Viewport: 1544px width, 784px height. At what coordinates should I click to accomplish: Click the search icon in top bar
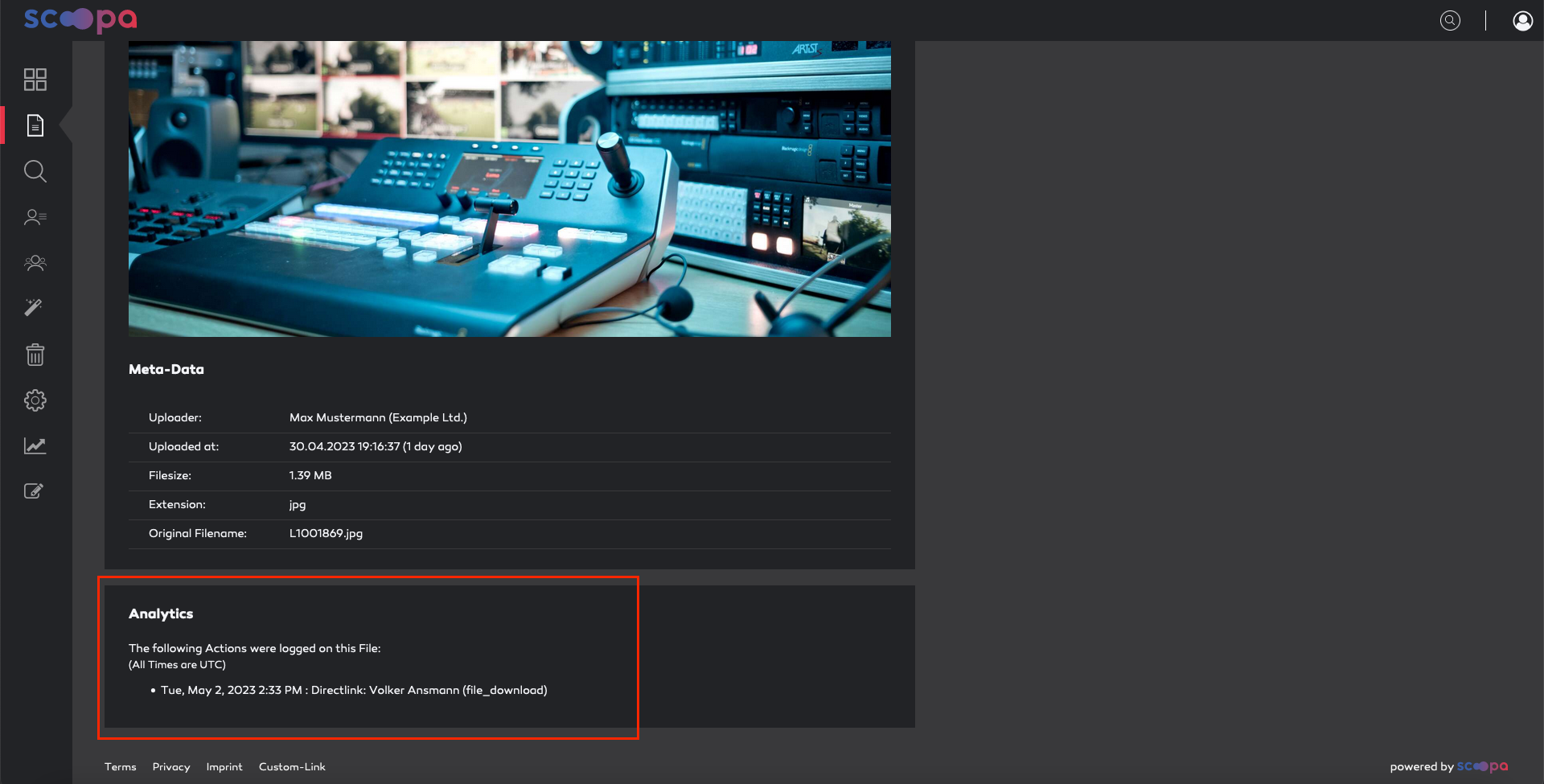click(x=1450, y=21)
